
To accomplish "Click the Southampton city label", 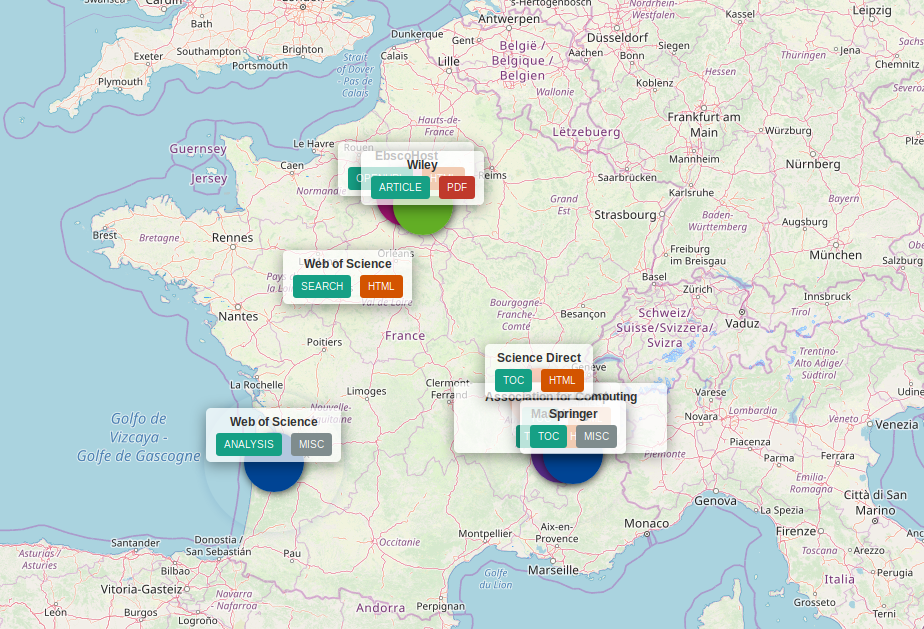I will (209, 51).
